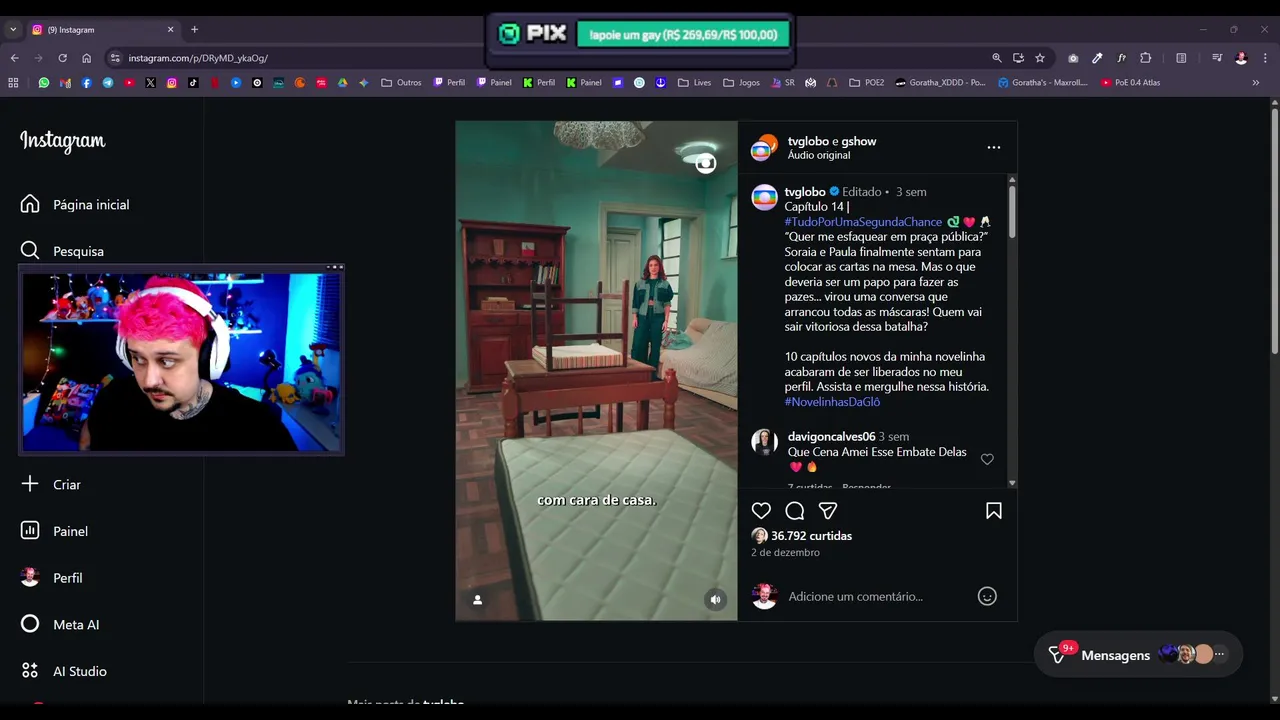Open the browser Extensions puzzle icon

click(x=1146, y=58)
